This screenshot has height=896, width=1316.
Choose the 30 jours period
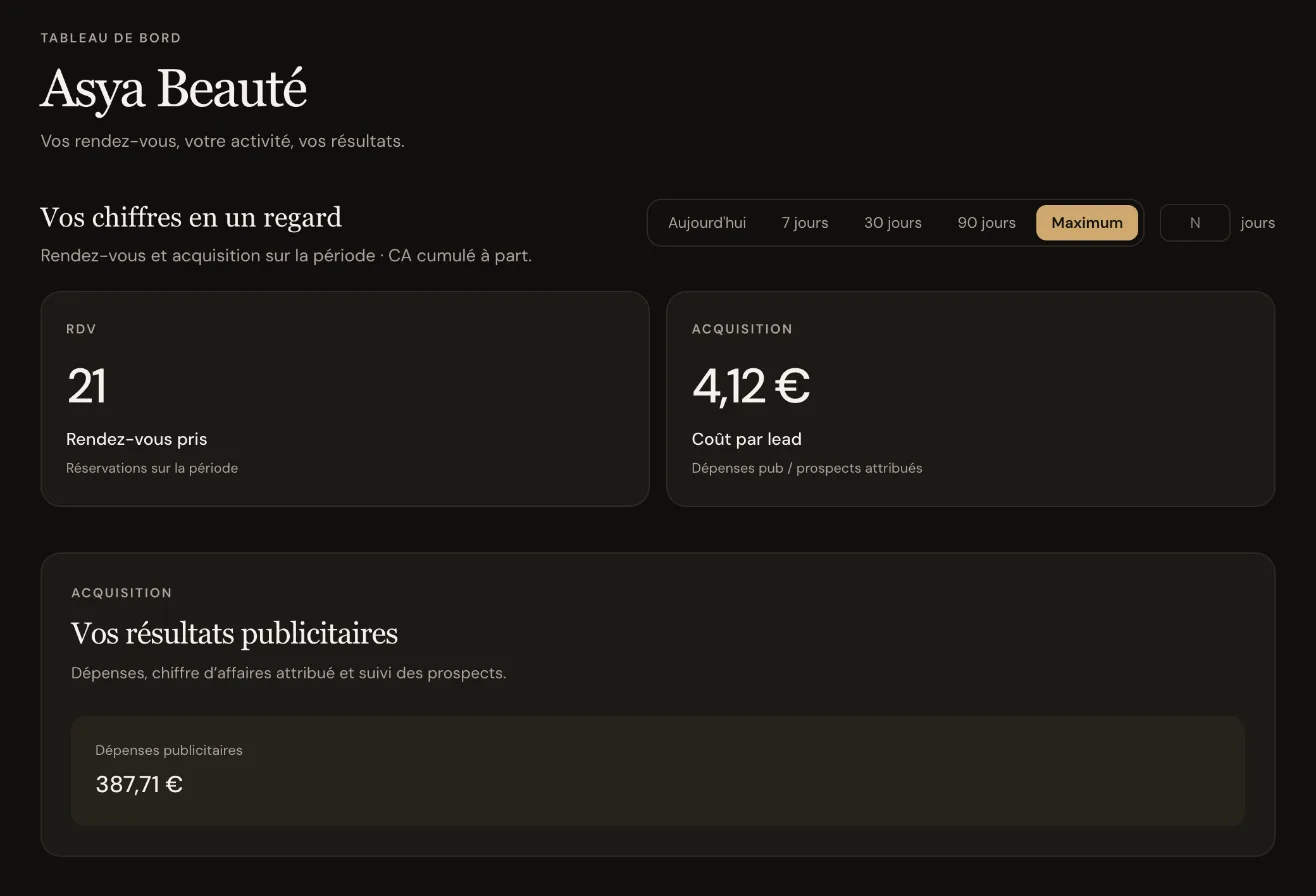point(893,223)
